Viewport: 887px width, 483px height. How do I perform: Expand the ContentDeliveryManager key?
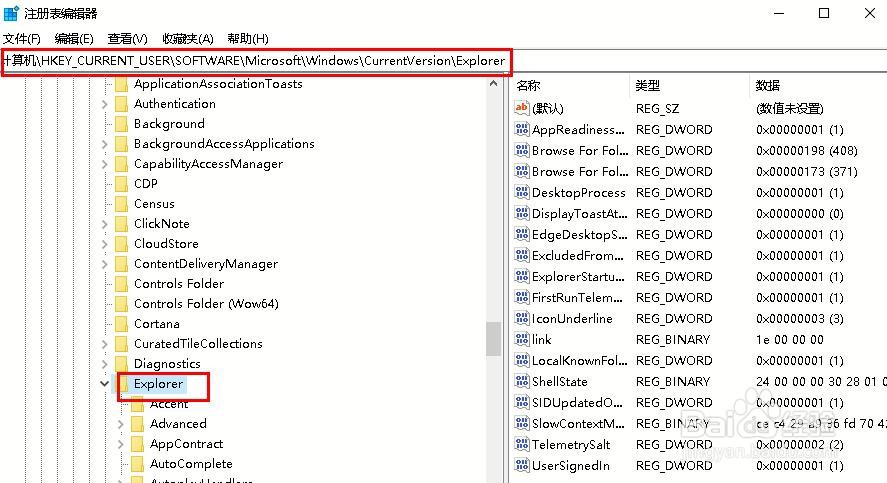pos(105,264)
